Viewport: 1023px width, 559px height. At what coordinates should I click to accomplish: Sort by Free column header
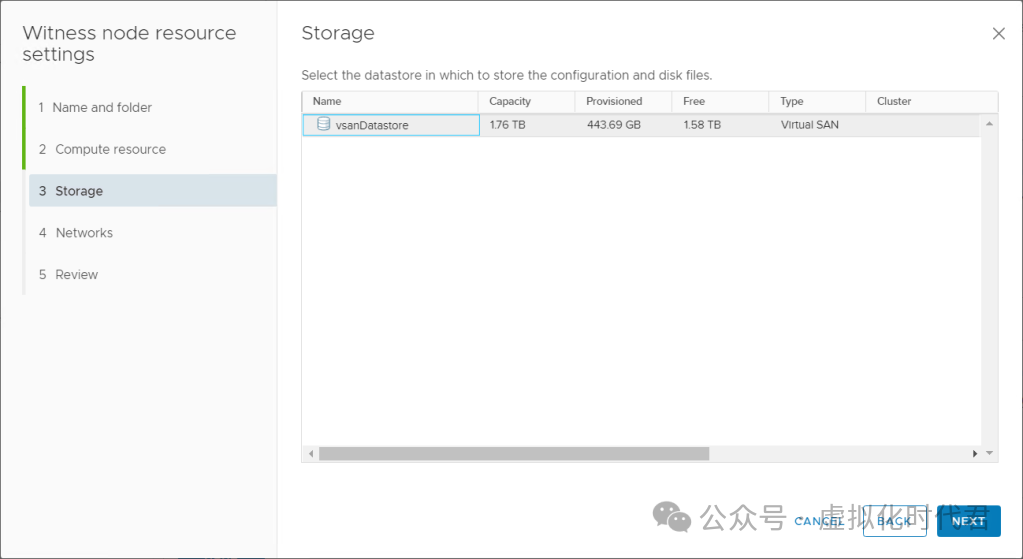tap(694, 101)
